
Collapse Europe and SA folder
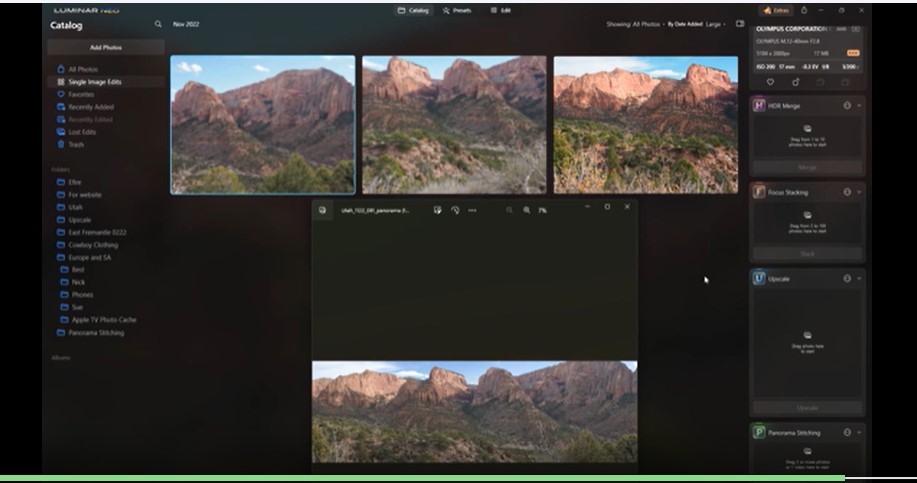[x=89, y=258]
